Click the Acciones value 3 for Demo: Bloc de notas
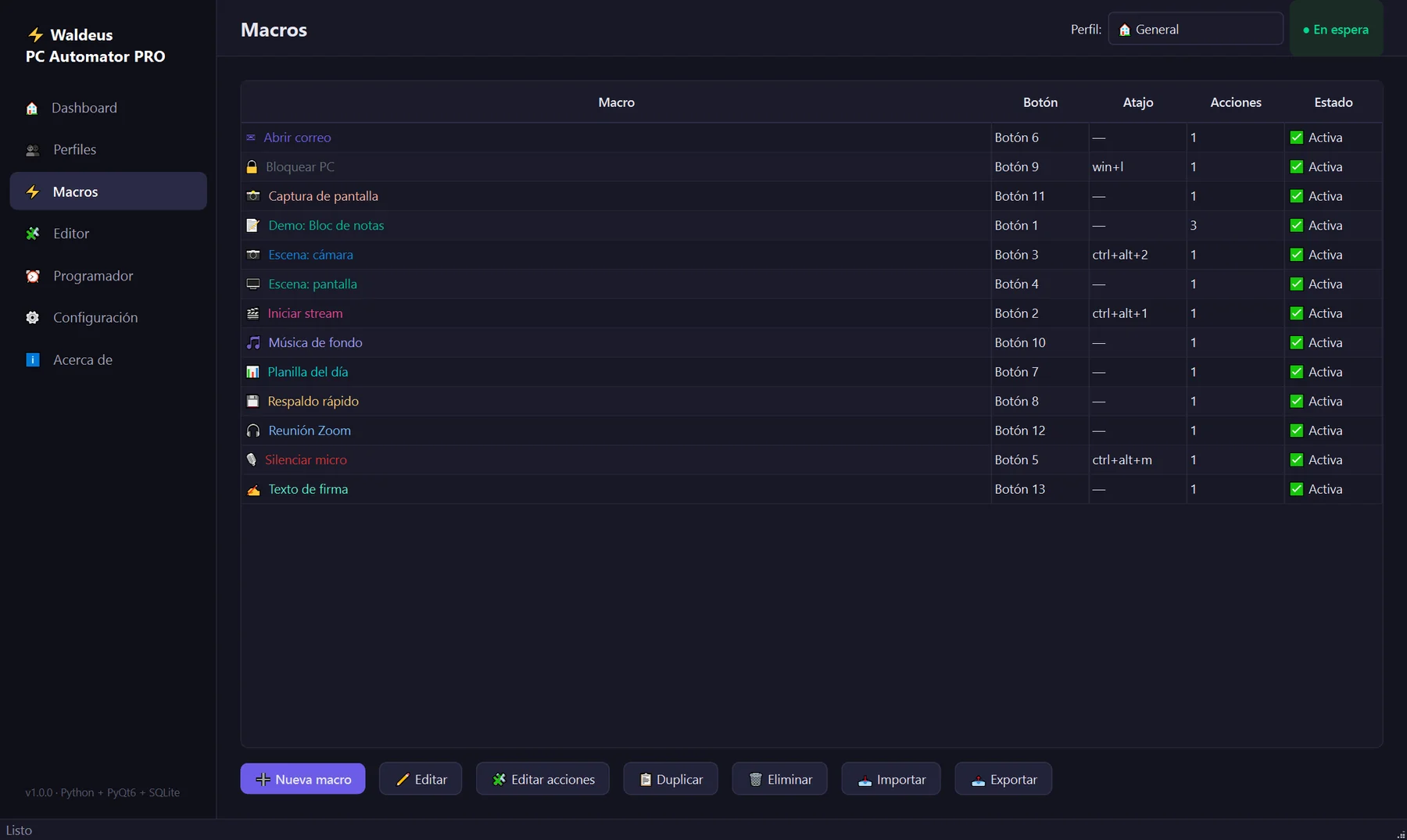The image size is (1407, 840). point(1235,226)
